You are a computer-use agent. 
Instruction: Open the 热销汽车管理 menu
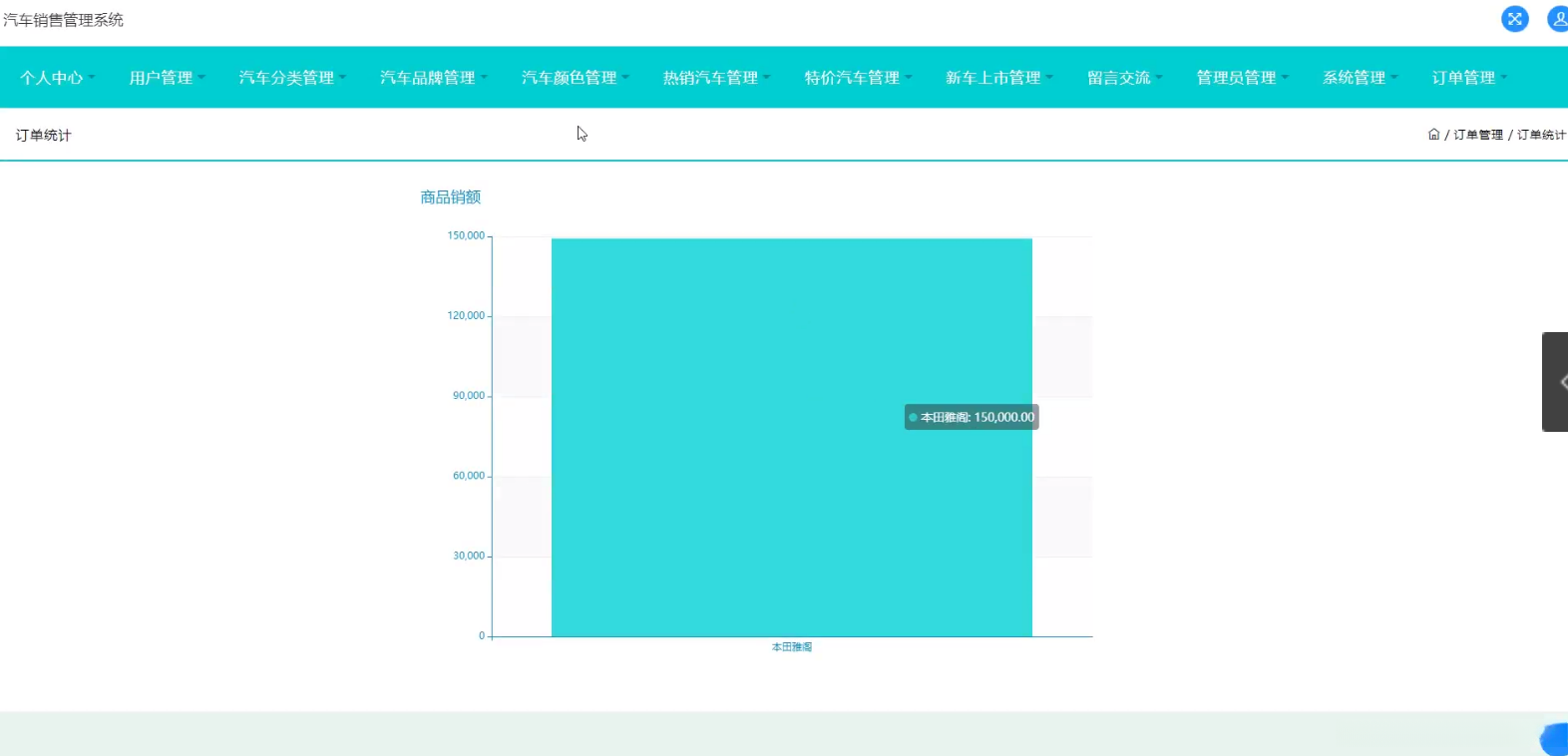(x=717, y=78)
